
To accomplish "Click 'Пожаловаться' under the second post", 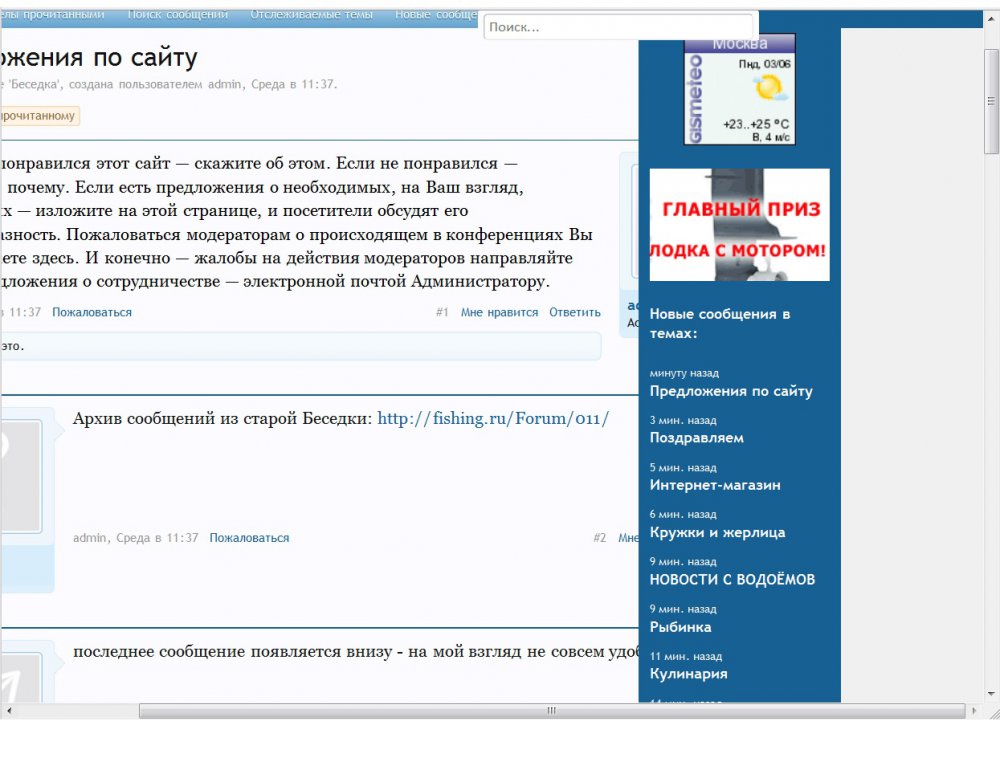I will click(x=249, y=538).
